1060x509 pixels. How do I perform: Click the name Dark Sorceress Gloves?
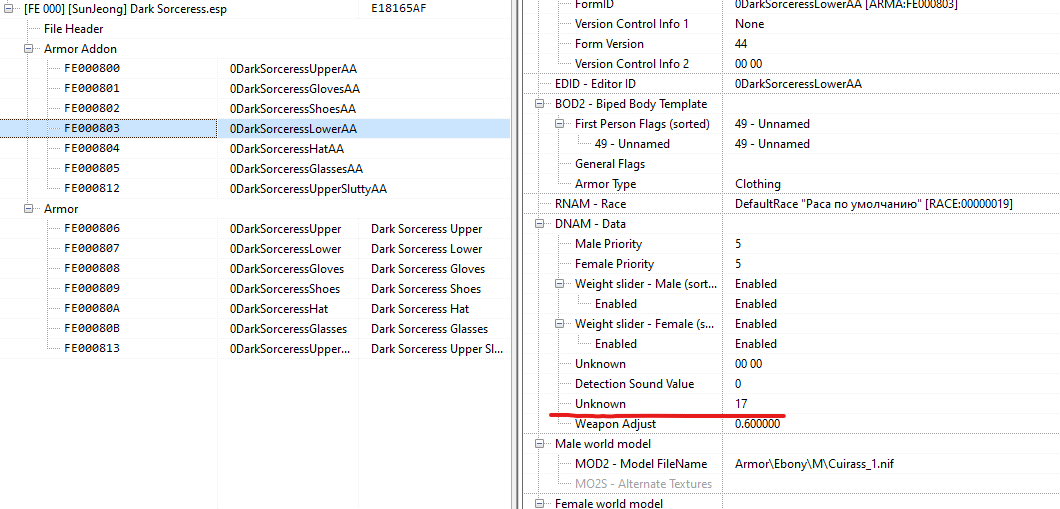pyautogui.click(x=428, y=268)
